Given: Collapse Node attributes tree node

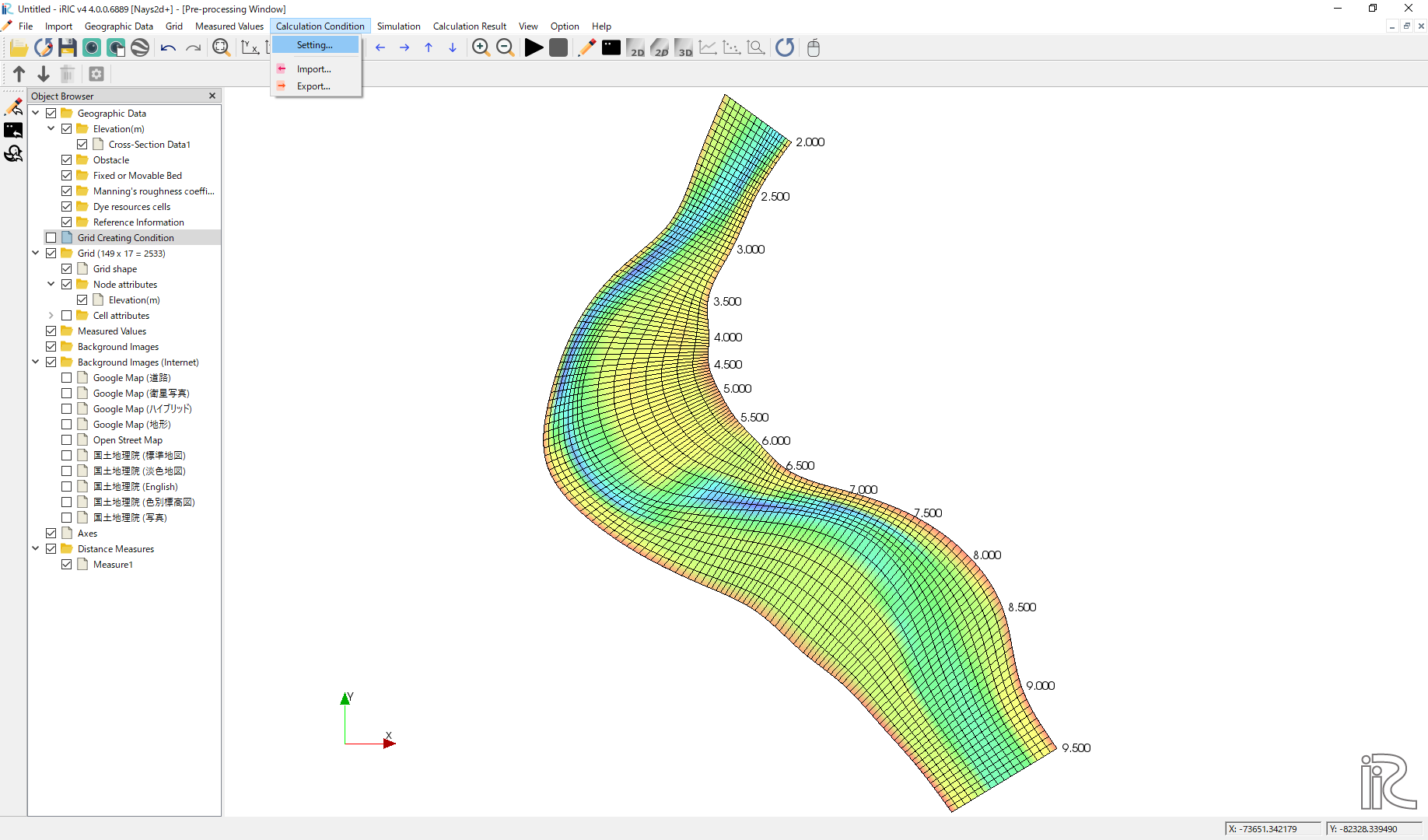Looking at the screenshot, I should point(51,285).
